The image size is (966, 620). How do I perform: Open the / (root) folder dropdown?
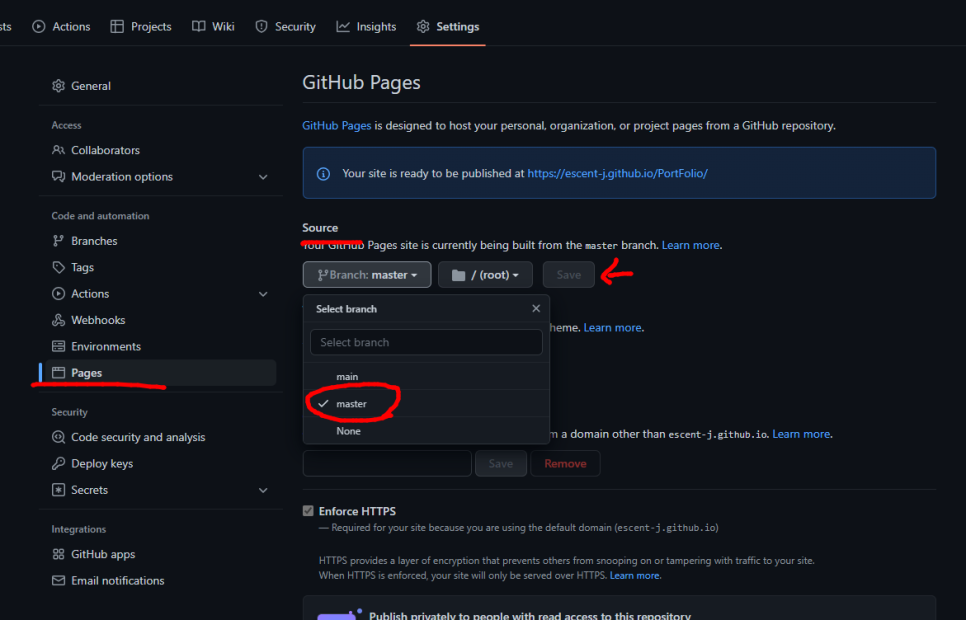coord(485,275)
